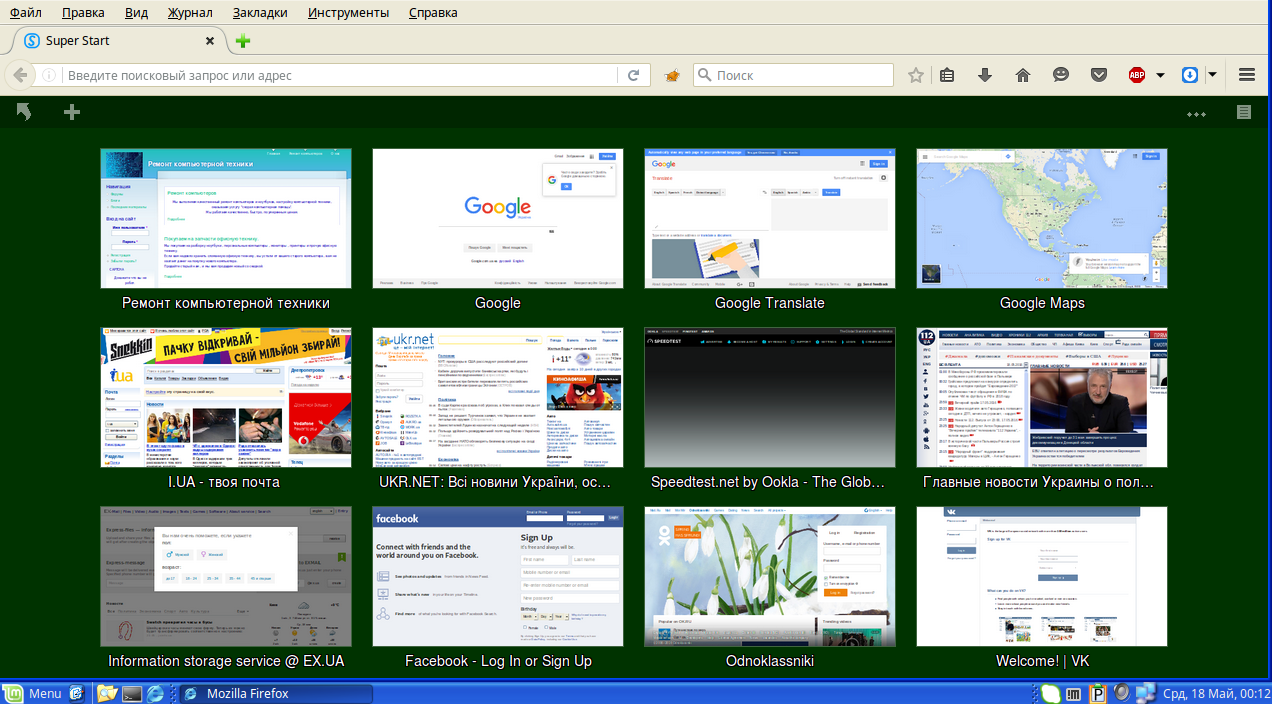Open the Downloads arrow icon
This screenshot has width=1272, height=704.
click(984, 75)
